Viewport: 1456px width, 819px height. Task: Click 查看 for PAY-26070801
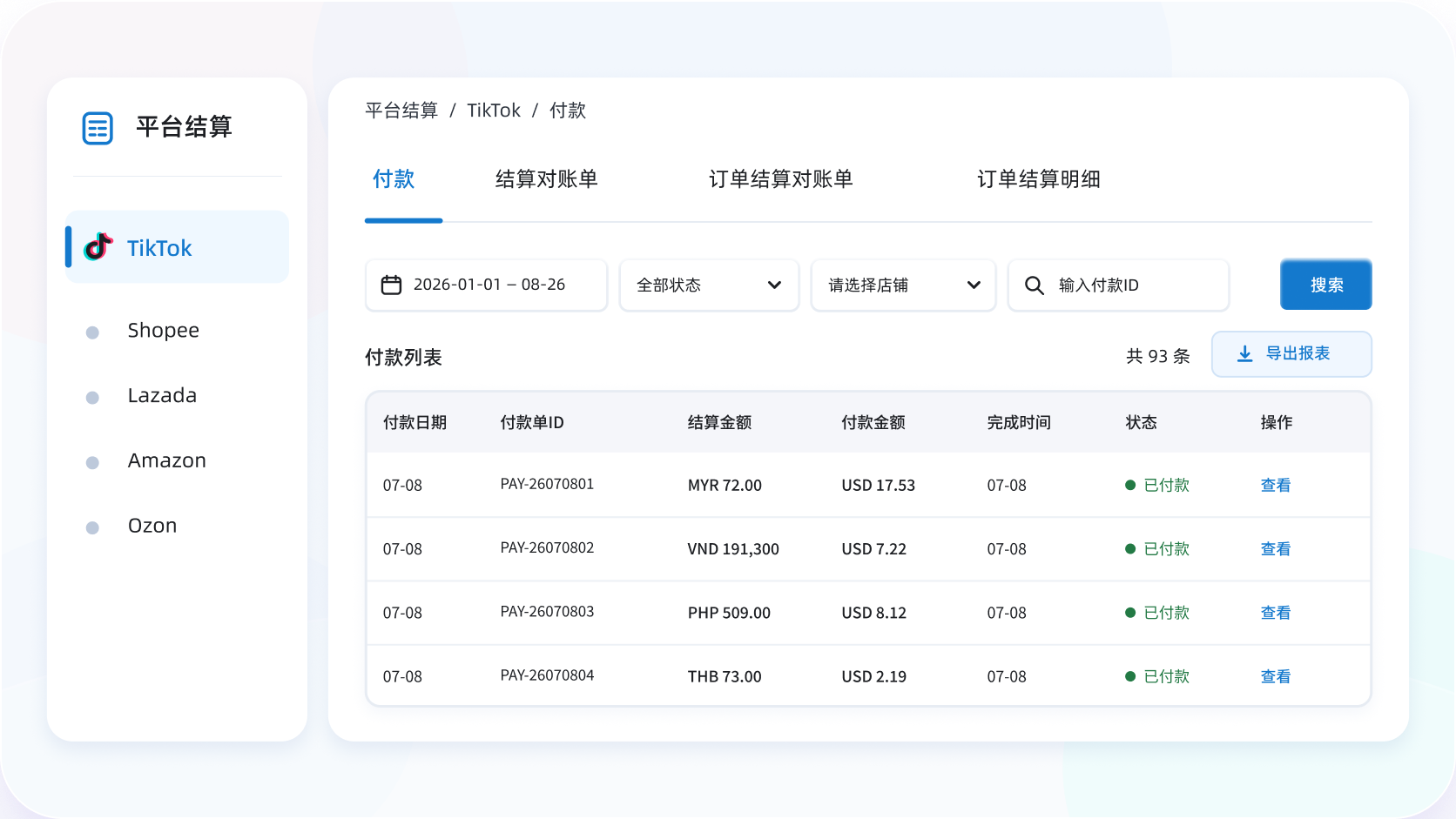click(1276, 486)
